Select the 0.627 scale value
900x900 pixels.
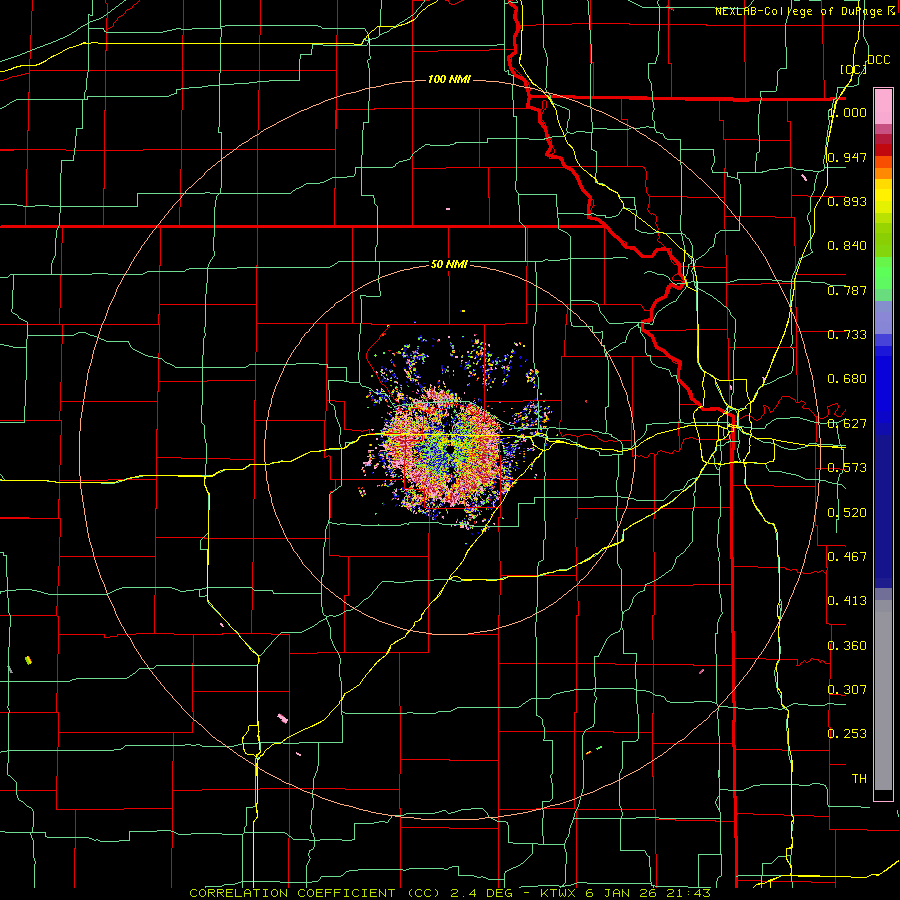[847, 424]
